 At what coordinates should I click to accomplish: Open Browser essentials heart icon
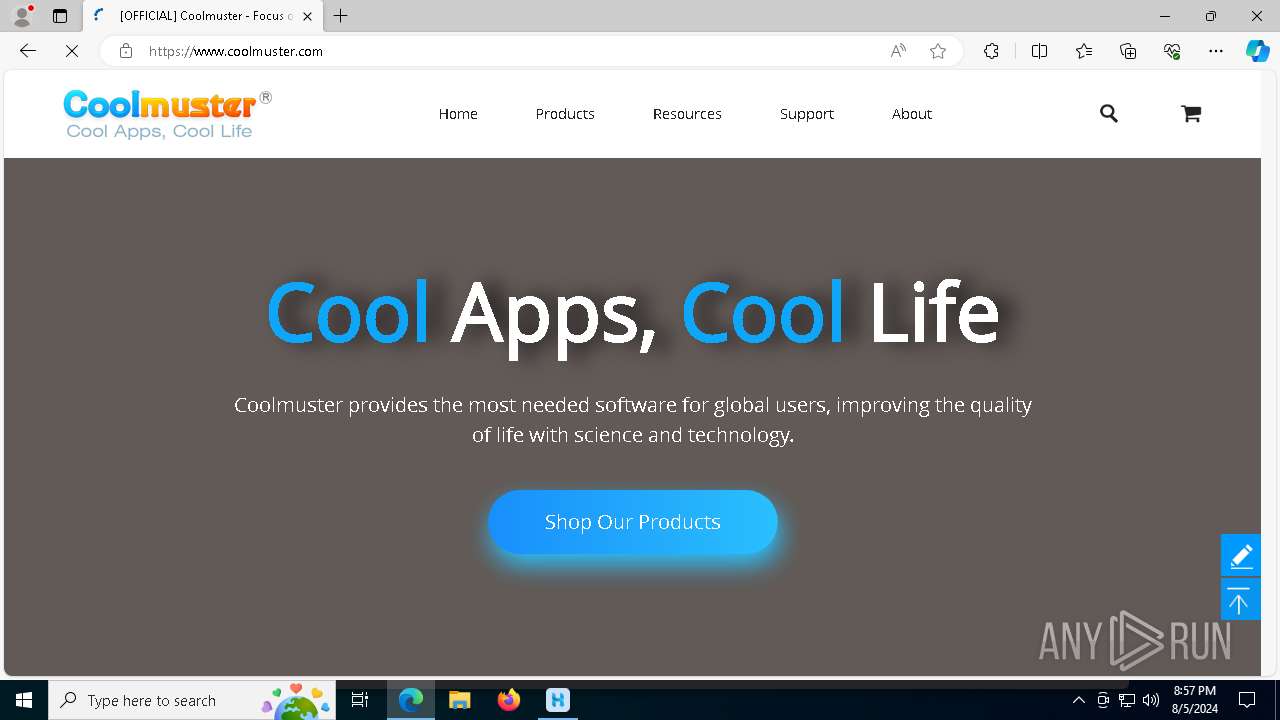[1172, 51]
